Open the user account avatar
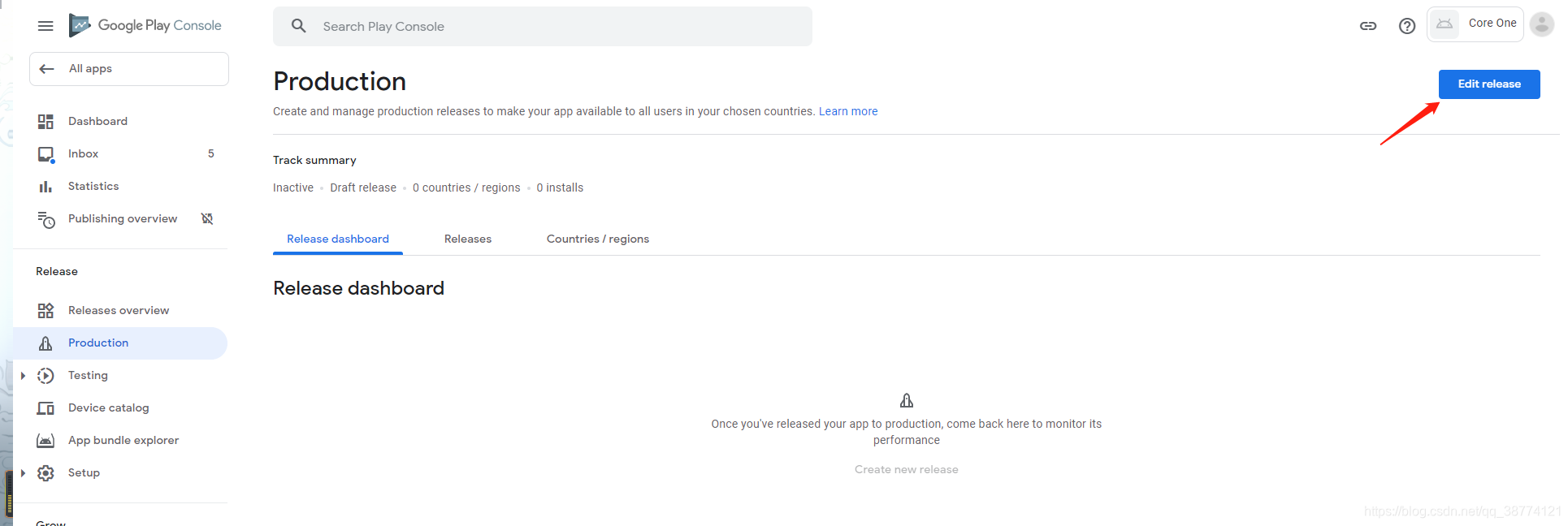This screenshot has height=526, width=1568. [x=1542, y=24]
